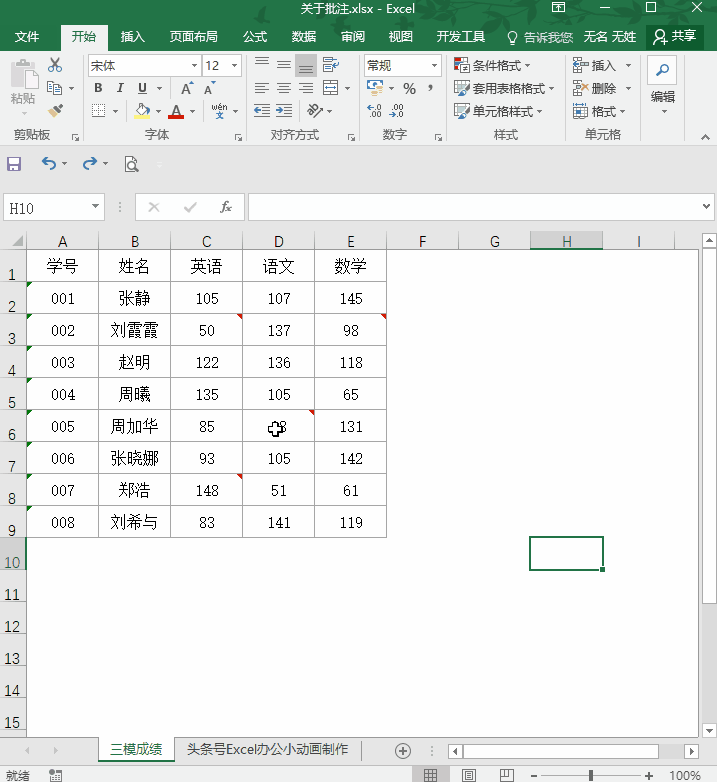The image size is (717, 782).
Task: Open the number format dropdown 常规
Action: click(434, 65)
